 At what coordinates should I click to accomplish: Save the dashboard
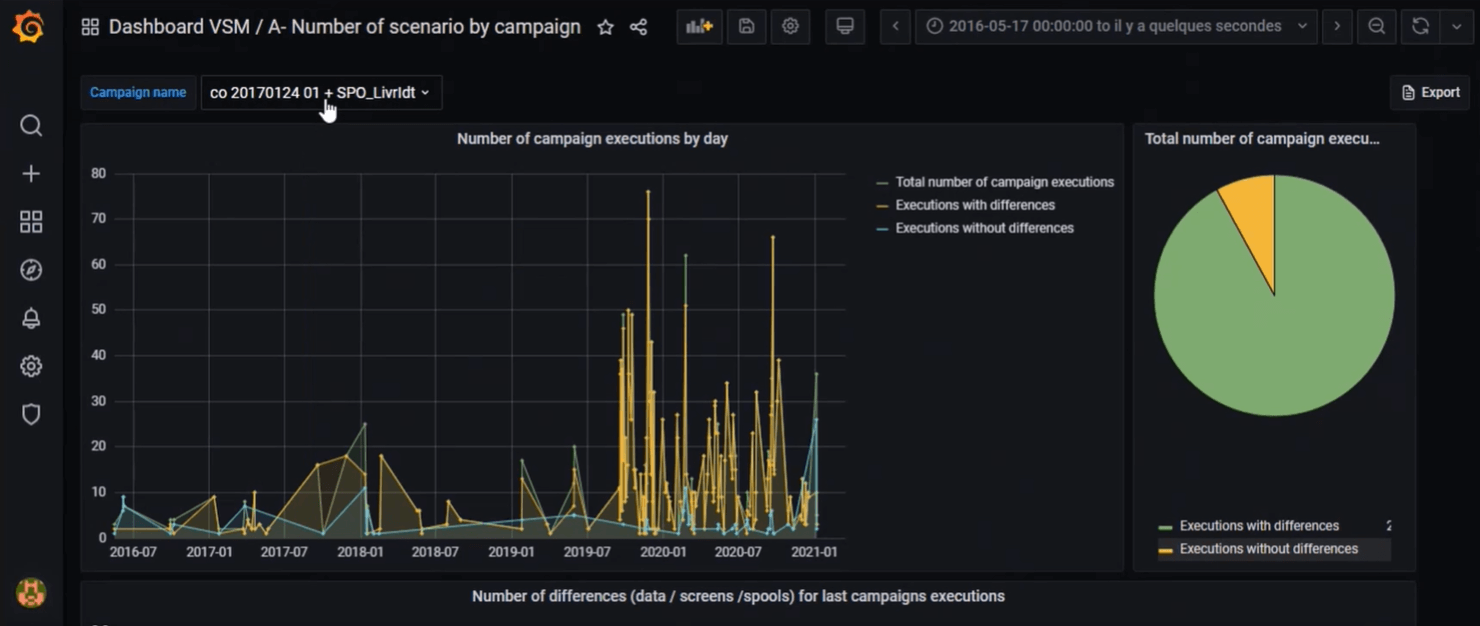click(746, 26)
